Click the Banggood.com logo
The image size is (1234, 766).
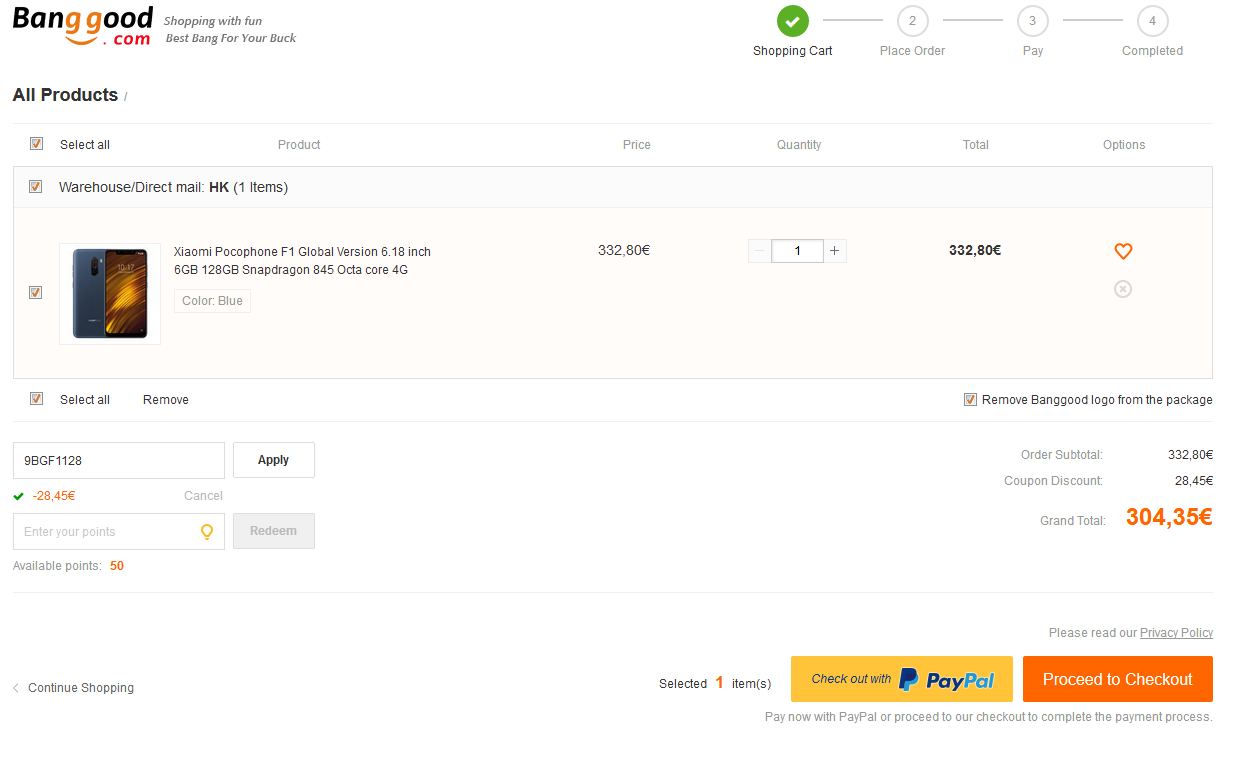coord(83,26)
